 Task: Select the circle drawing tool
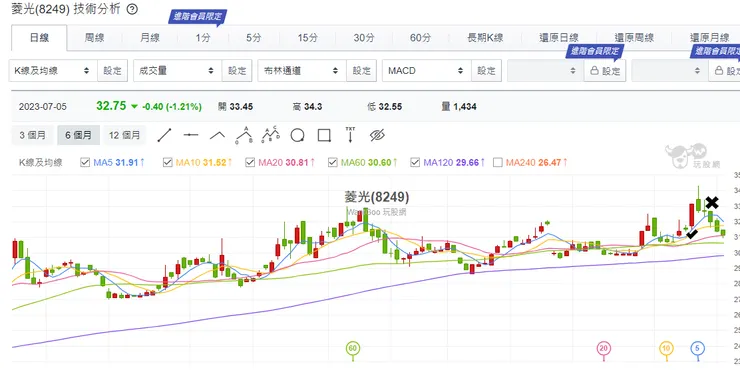pos(297,135)
